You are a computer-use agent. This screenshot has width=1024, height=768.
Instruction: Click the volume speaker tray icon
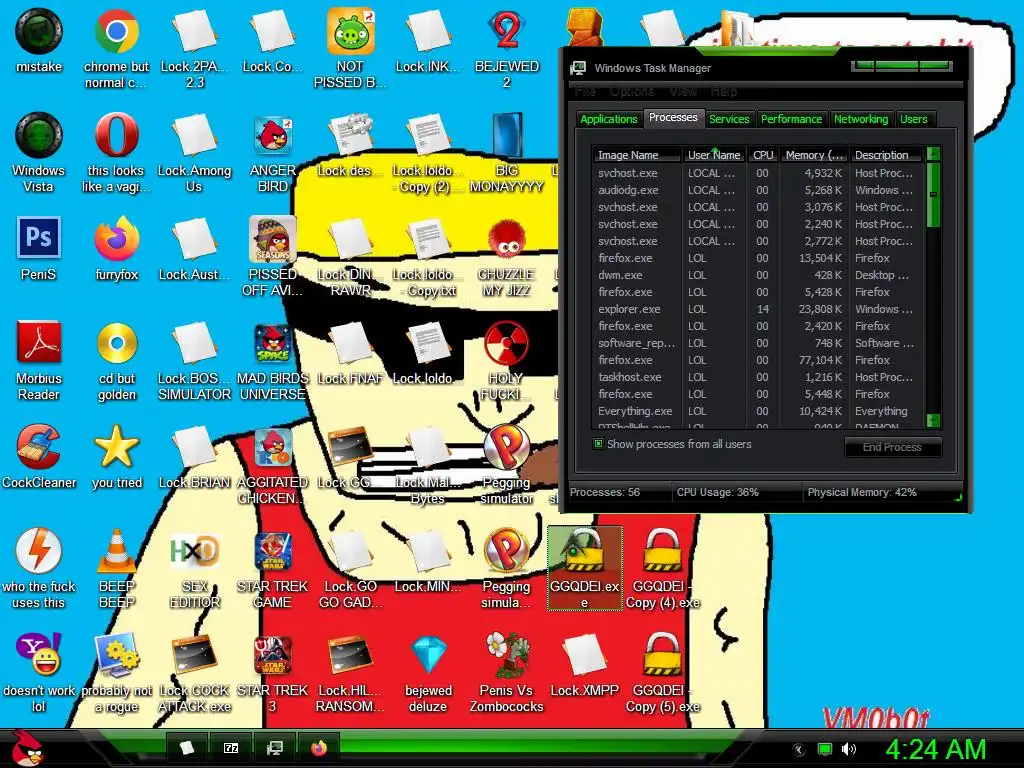coord(848,749)
